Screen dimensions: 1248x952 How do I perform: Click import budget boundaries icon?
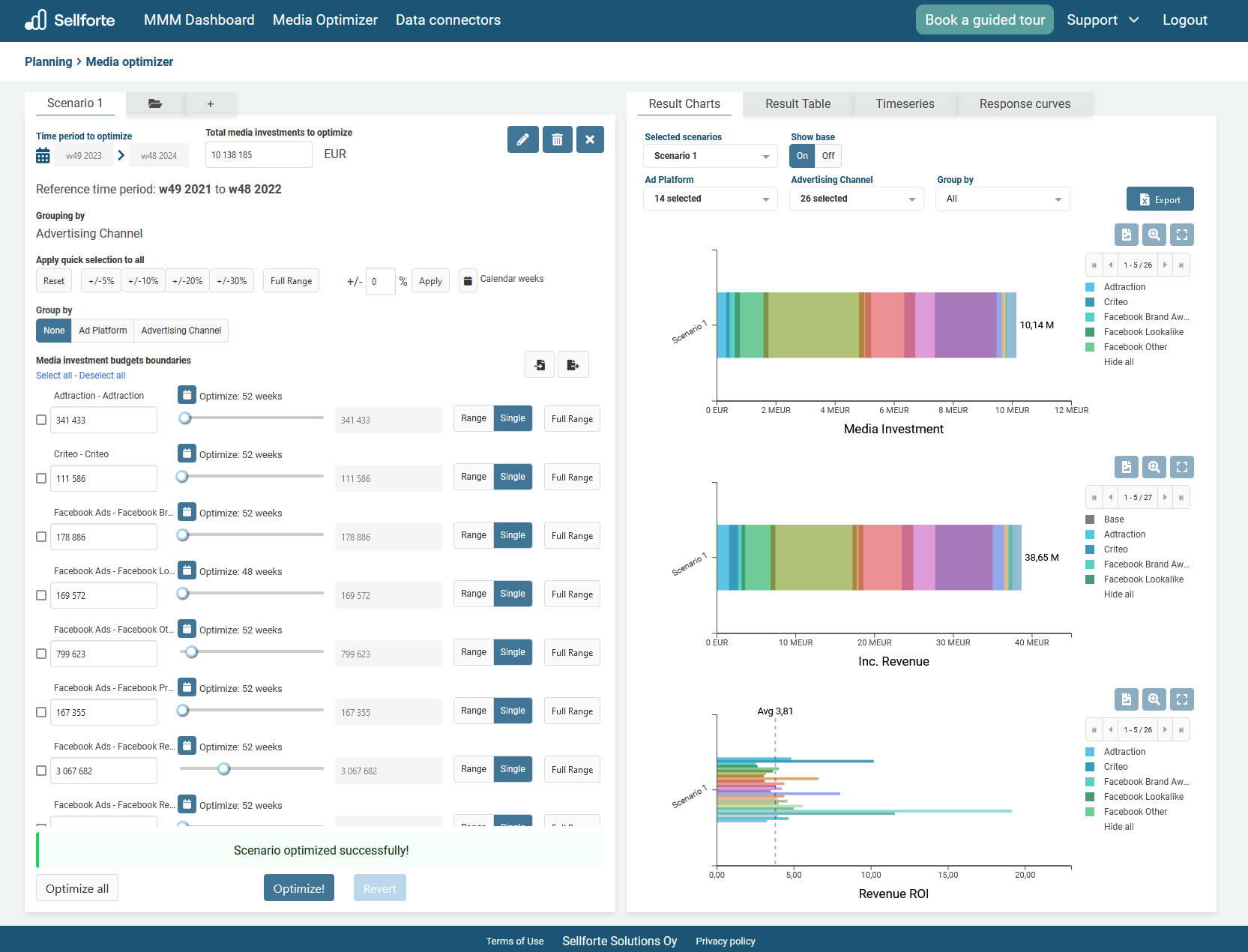click(540, 365)
